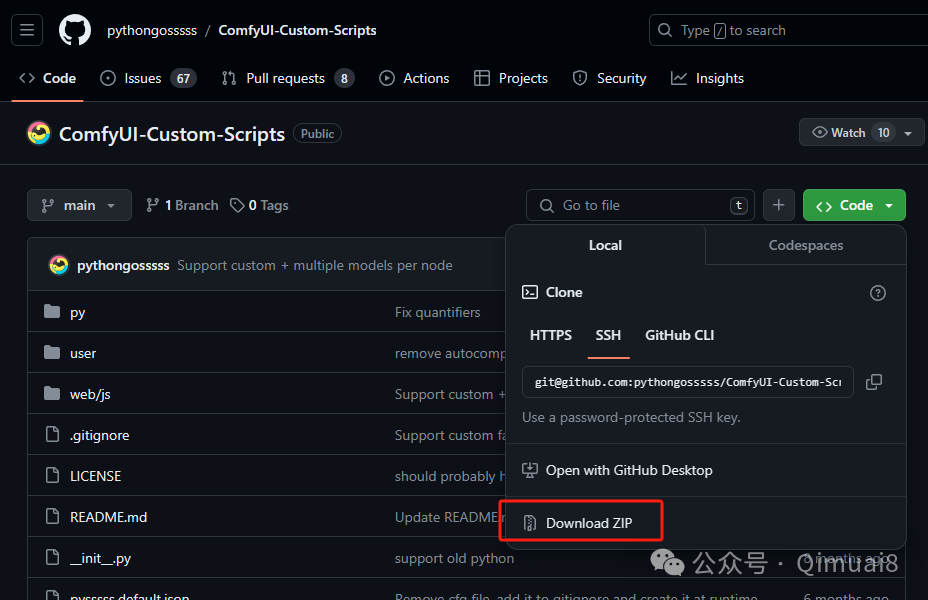Click the commit author avatar pythongosssss
Viewport: 928px width, 600px height.
pyautogui.click(x=59, y=265)
